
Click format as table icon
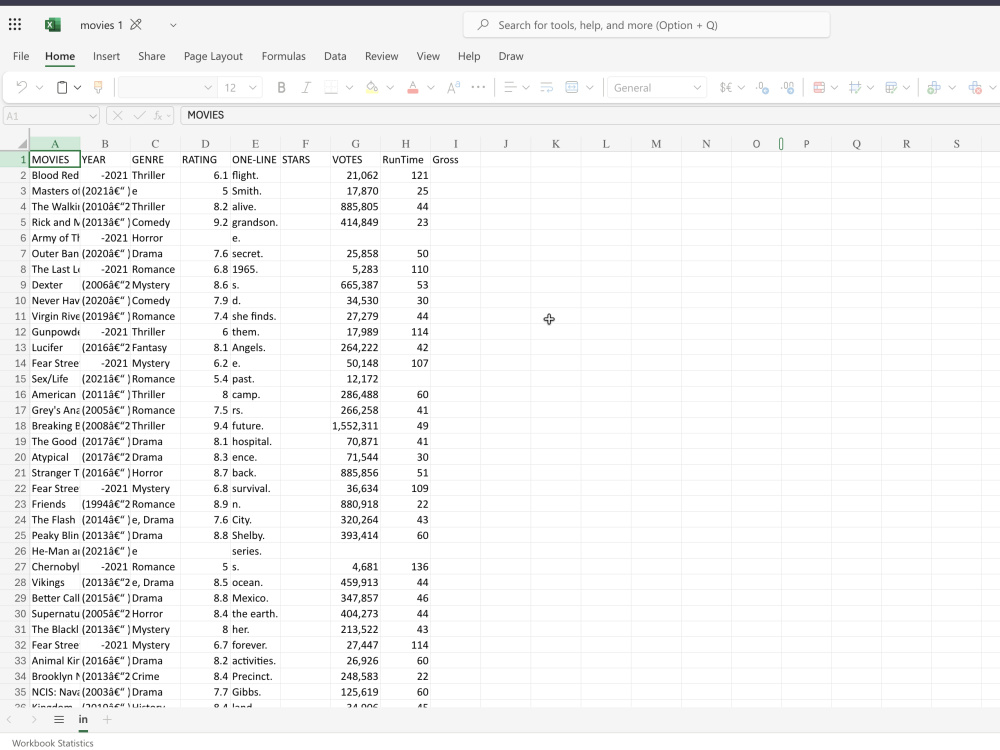(891, 87)
